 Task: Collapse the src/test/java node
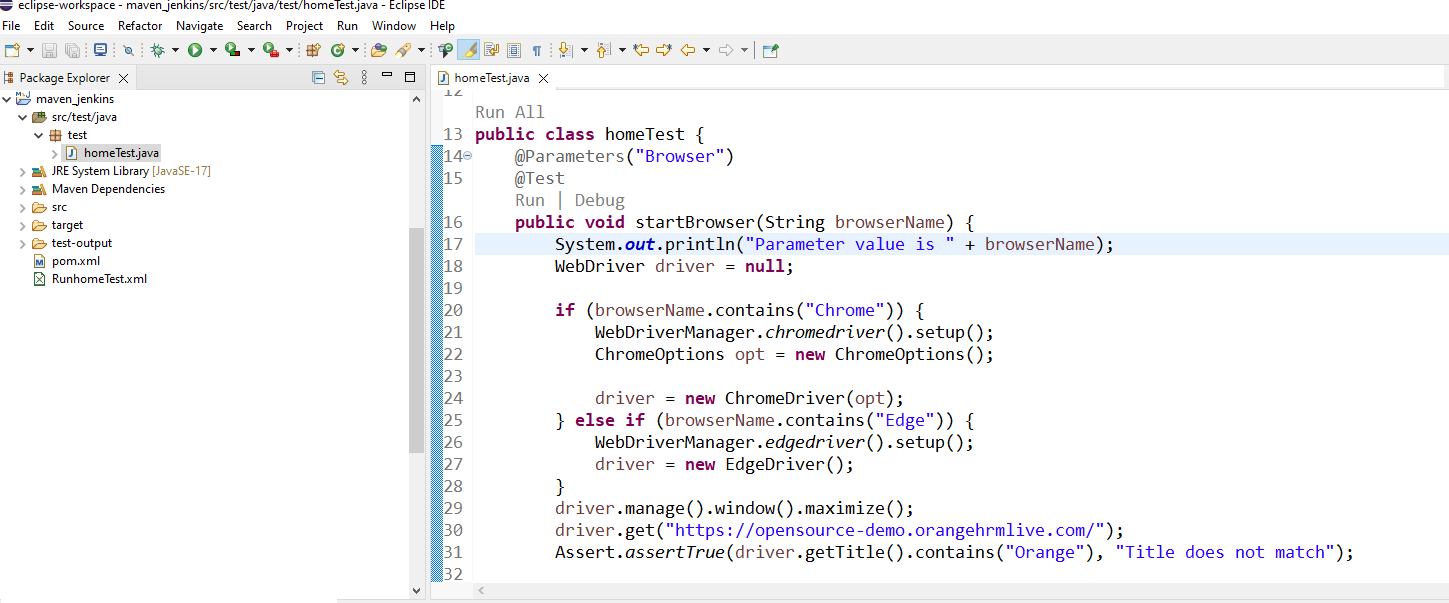22,117
